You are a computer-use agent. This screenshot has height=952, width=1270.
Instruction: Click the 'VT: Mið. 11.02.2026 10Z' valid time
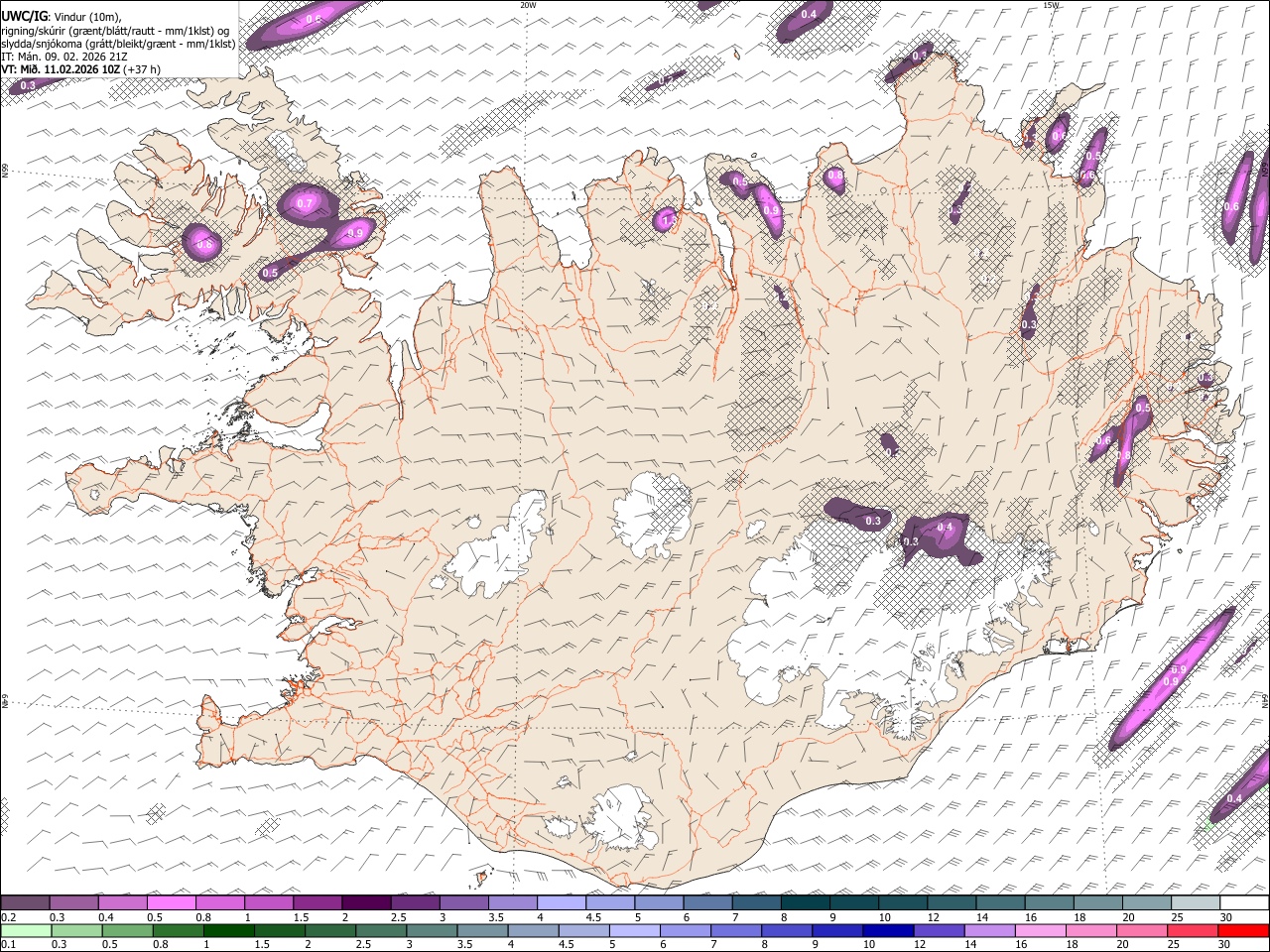pos(61,69)
